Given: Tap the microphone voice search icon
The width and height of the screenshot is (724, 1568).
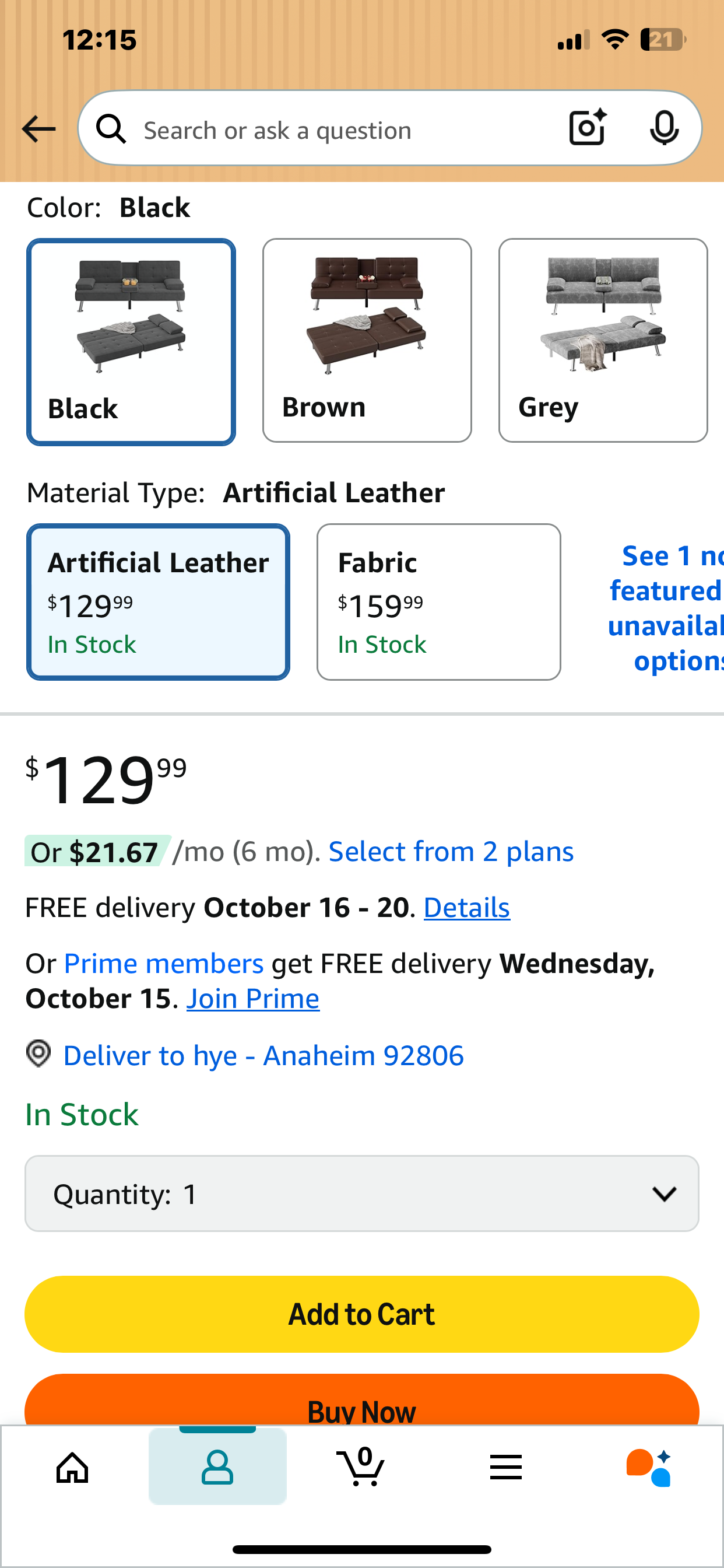Looking at the screenshot, I should click(664, 128).
